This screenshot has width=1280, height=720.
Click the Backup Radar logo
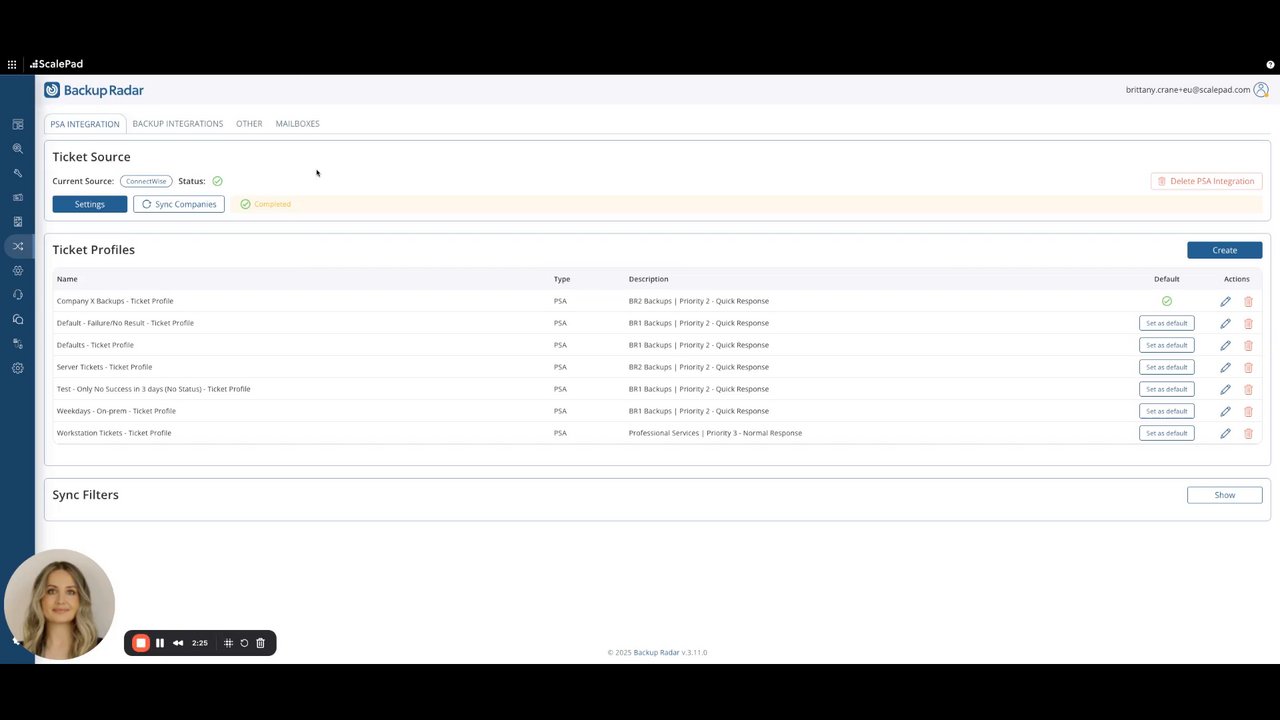coord(94,90)
